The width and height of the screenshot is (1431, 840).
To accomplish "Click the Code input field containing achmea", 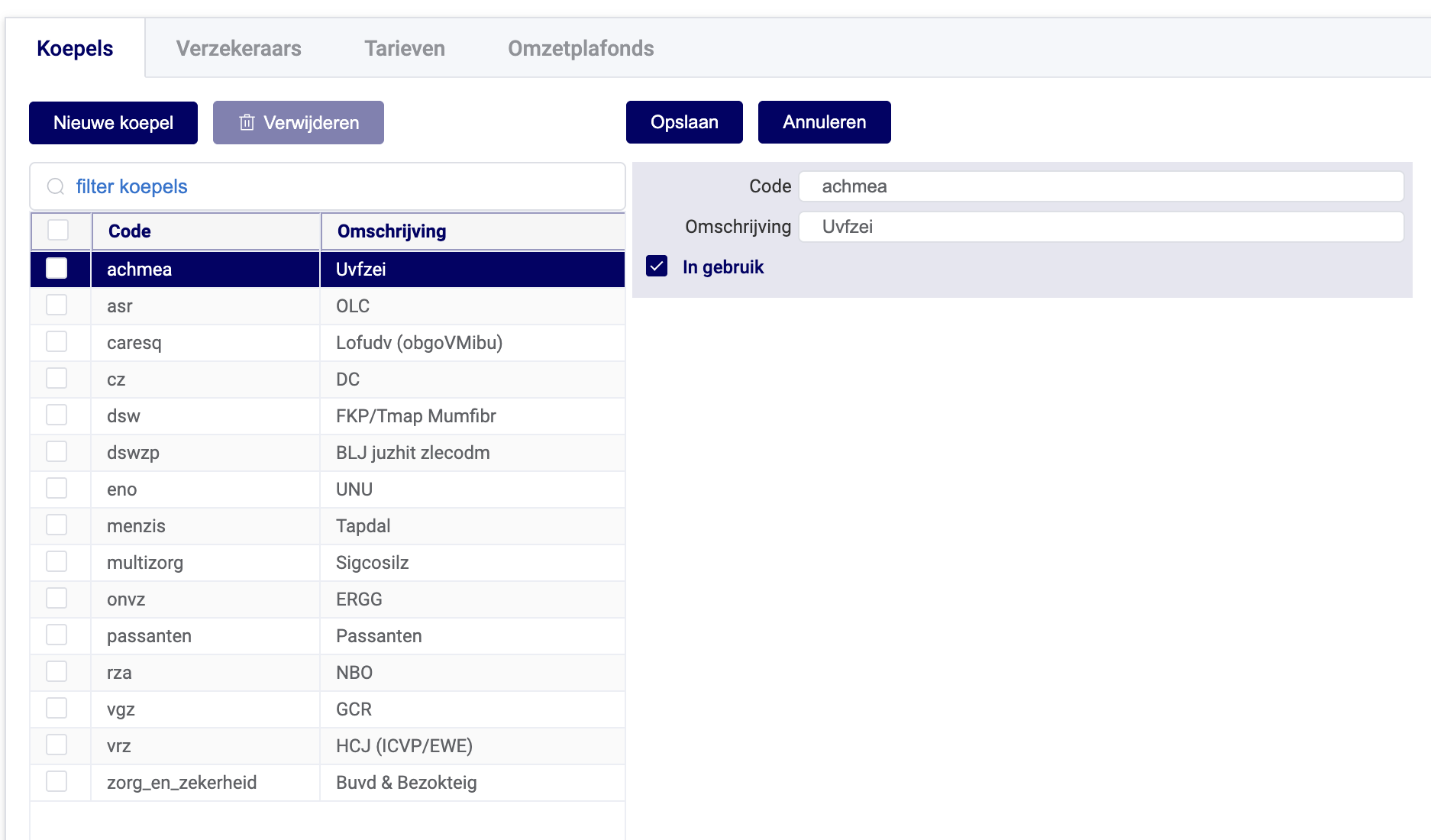I will coord(1100,186).
